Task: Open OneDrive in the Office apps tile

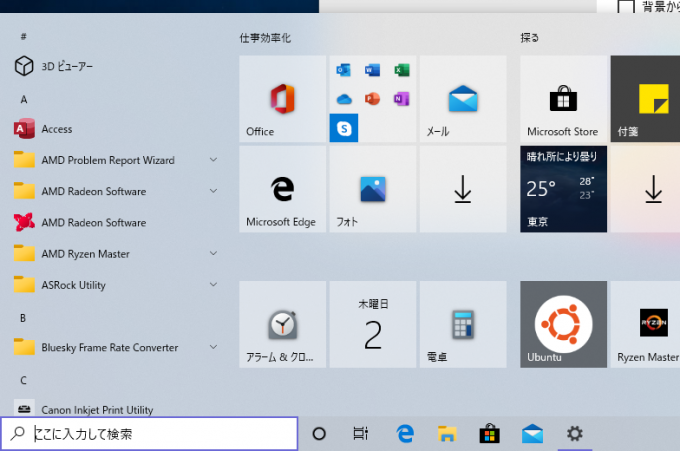Action: click(x=344, y=99)
